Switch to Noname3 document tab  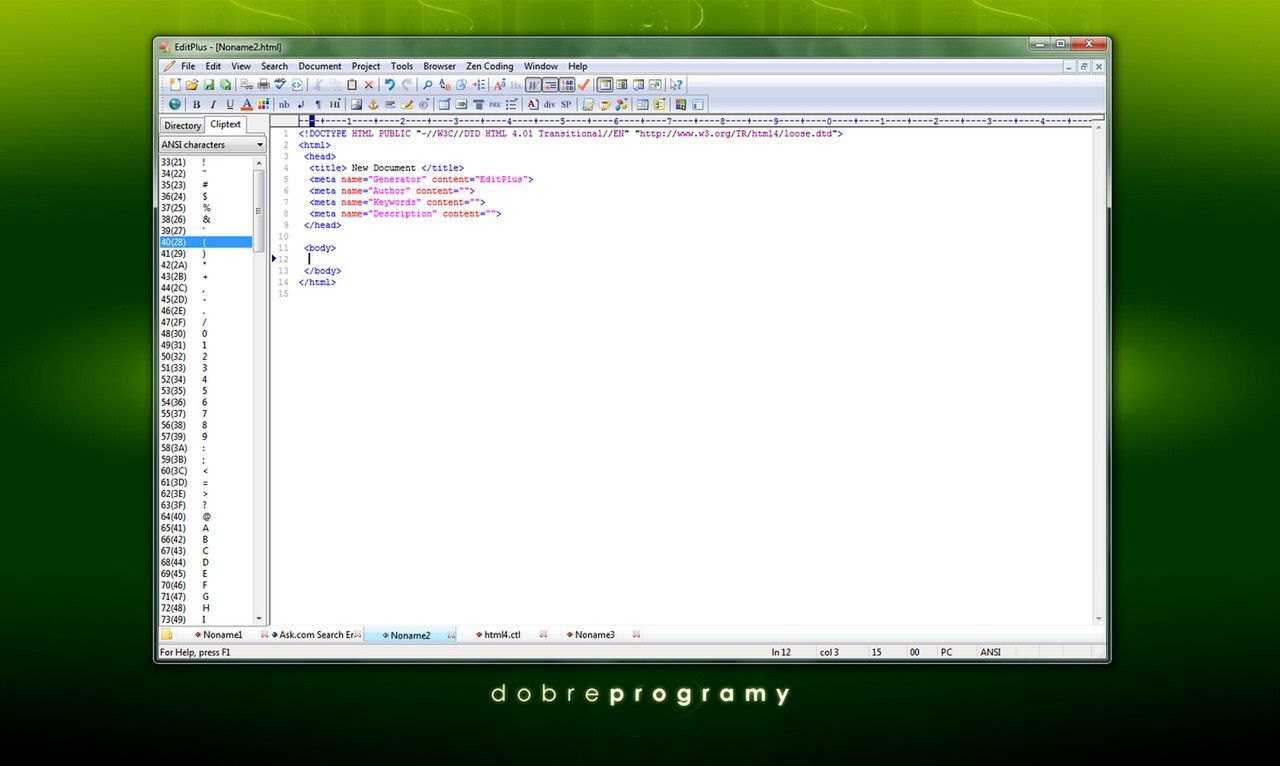[x=594, y=635]
